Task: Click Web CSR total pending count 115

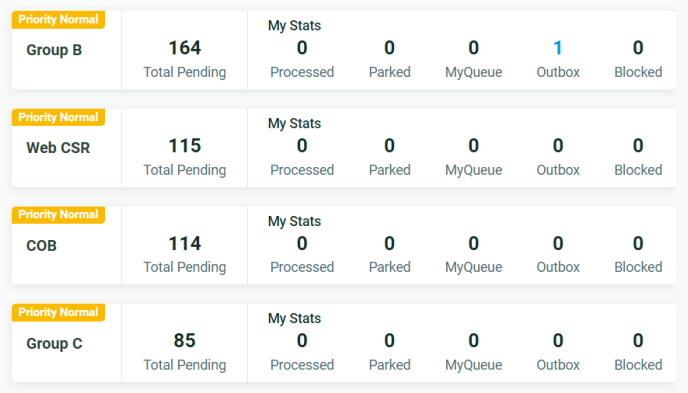Action: tap(185, 146)
